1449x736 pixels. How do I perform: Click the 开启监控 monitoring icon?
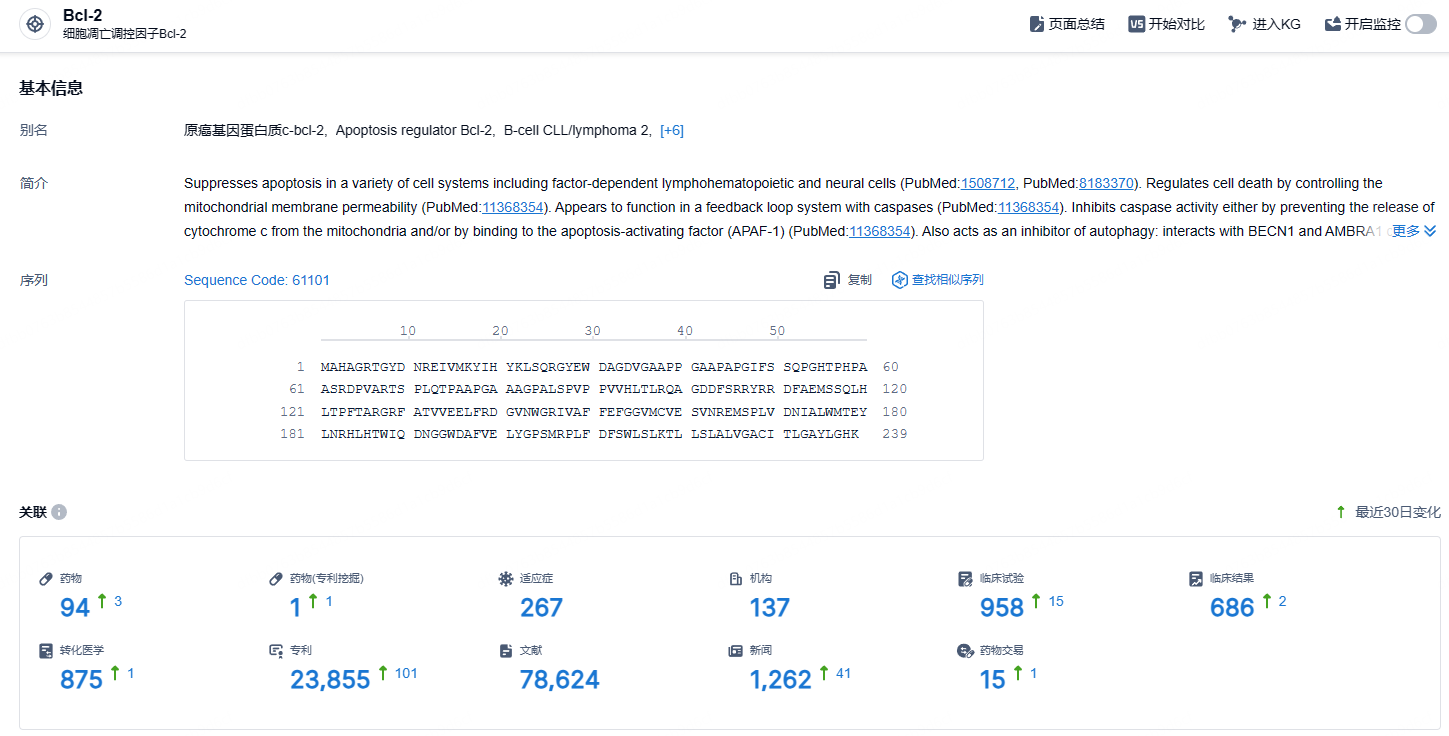pyautogui.click(x=1332, y=24)
